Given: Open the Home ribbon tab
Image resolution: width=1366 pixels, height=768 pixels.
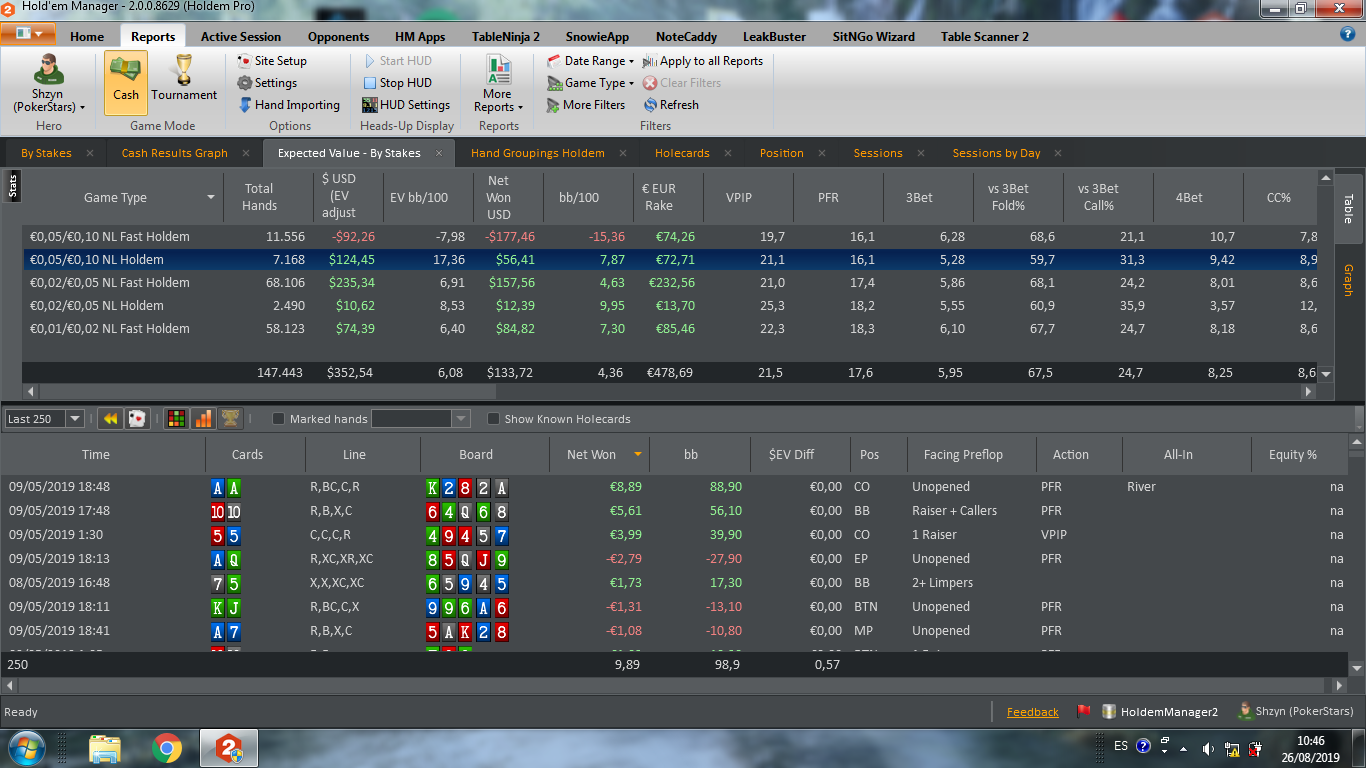Looking at the screenshot, I should (87, 37).
